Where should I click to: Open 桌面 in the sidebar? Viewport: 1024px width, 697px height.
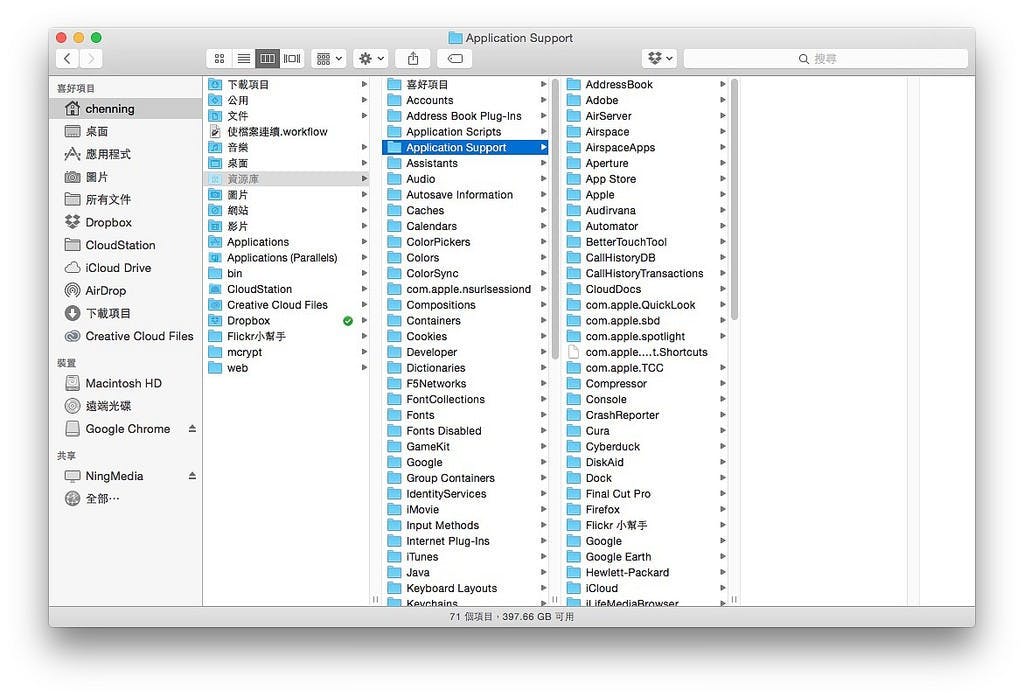[x=126, y=131]
